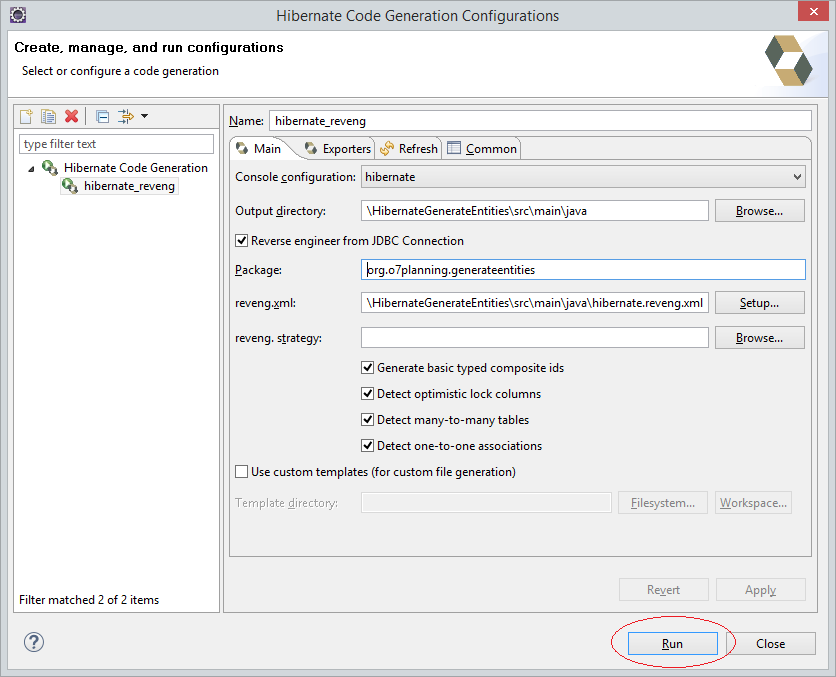The height and width of the screenshot is (677, 836).
Task: Open Setup for reveng.xml
Action: click(x=759, y=303)
